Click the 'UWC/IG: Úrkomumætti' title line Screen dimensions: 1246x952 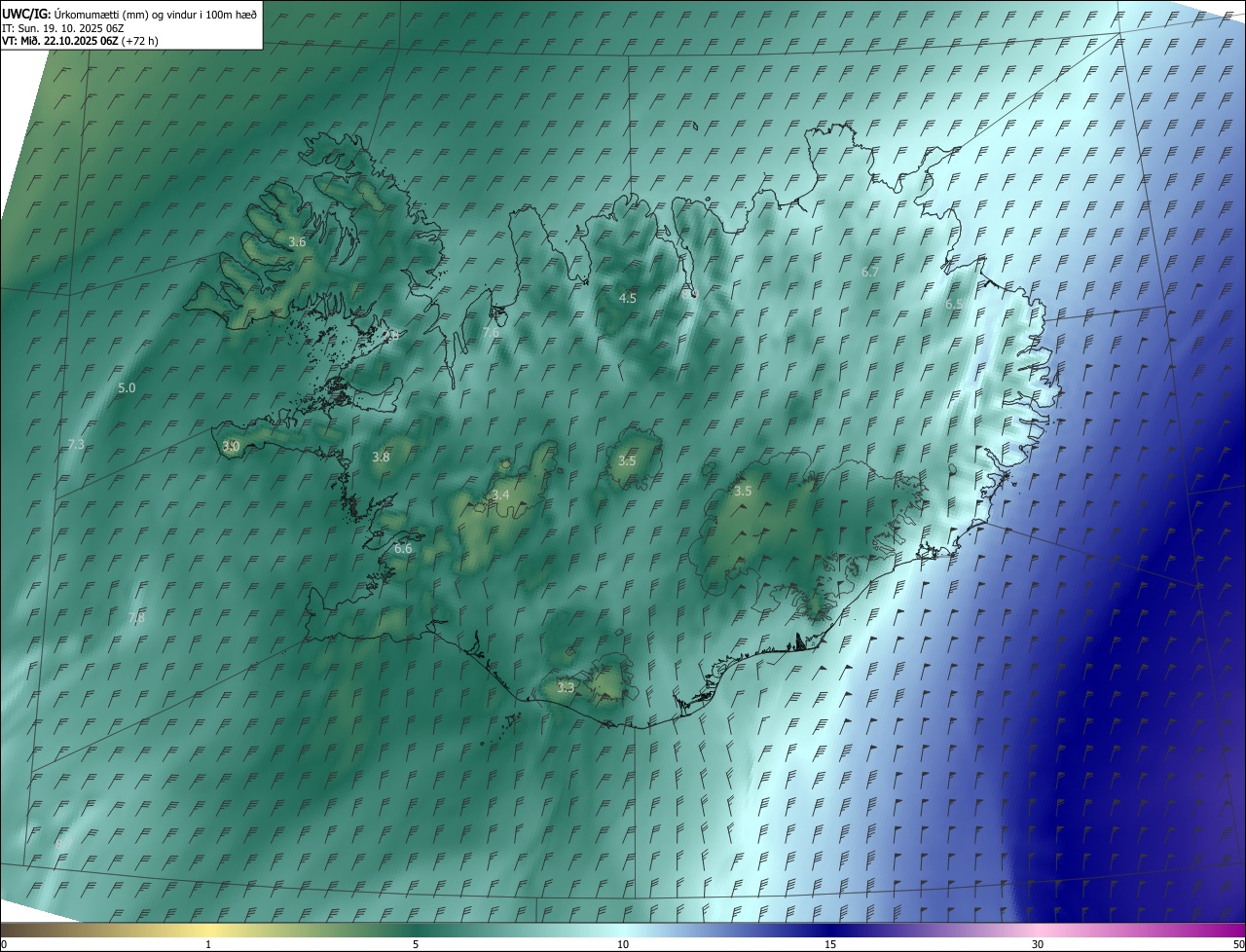[129, 14]
